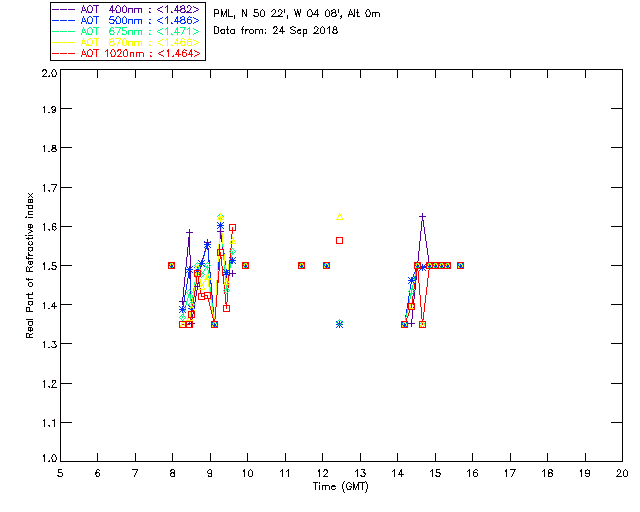Viewport: 640px width, 512px height.
Task: Click the isolated red square marker at 1.56
Action: tap(340, 240)
